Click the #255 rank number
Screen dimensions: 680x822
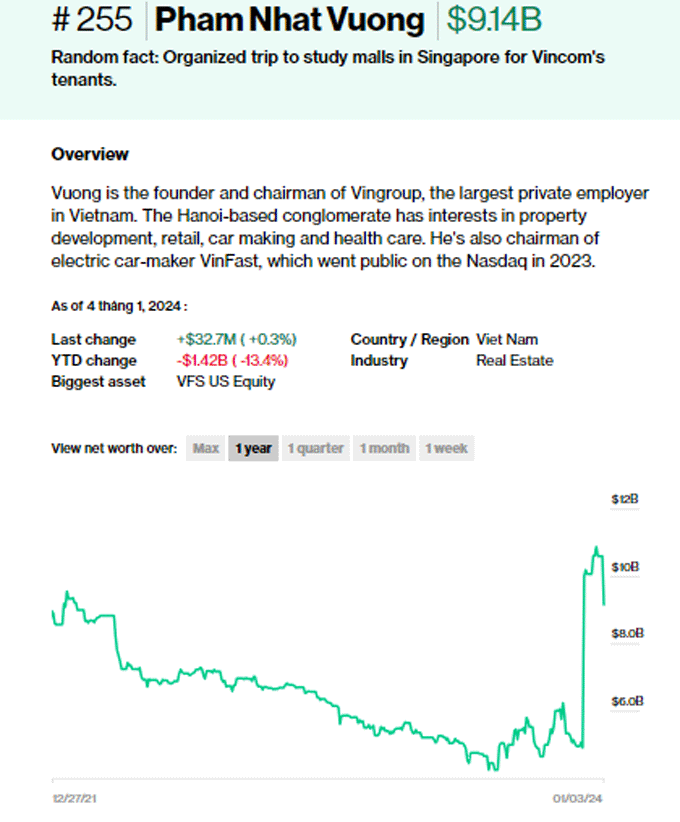pos(90,20)
